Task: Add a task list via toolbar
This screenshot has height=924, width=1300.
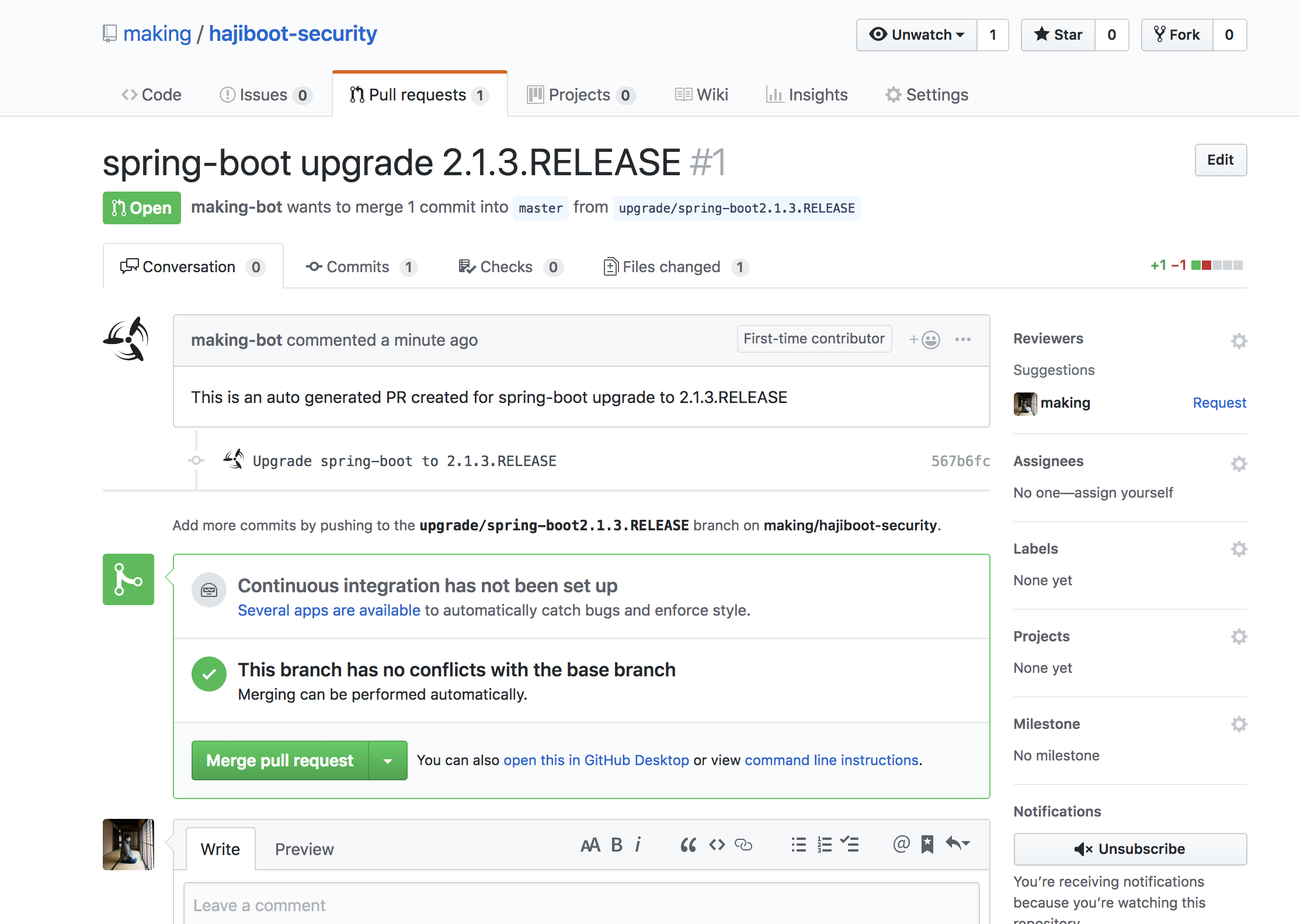Action: tap(850, 845)
